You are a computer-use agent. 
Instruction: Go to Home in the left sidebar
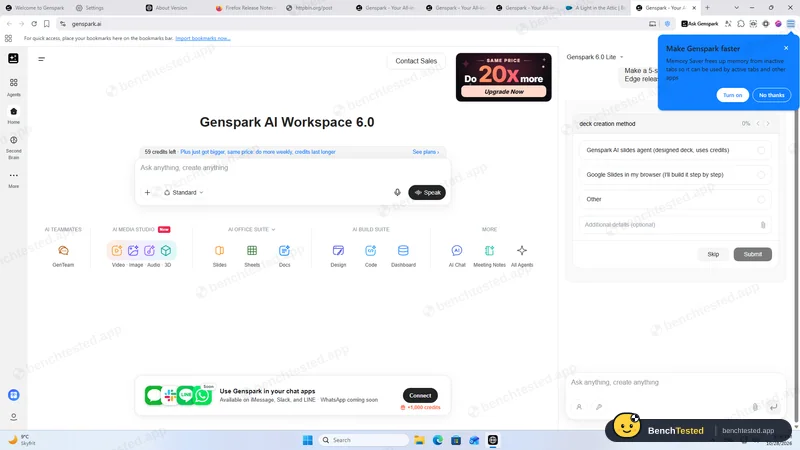pyautogui.click(x=14, y=115)
